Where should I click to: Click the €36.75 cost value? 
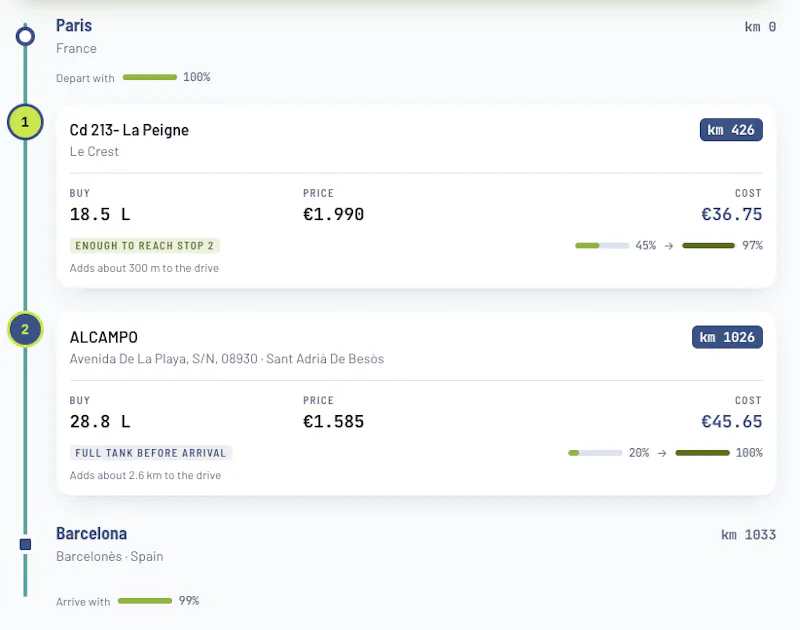[731, 214]
